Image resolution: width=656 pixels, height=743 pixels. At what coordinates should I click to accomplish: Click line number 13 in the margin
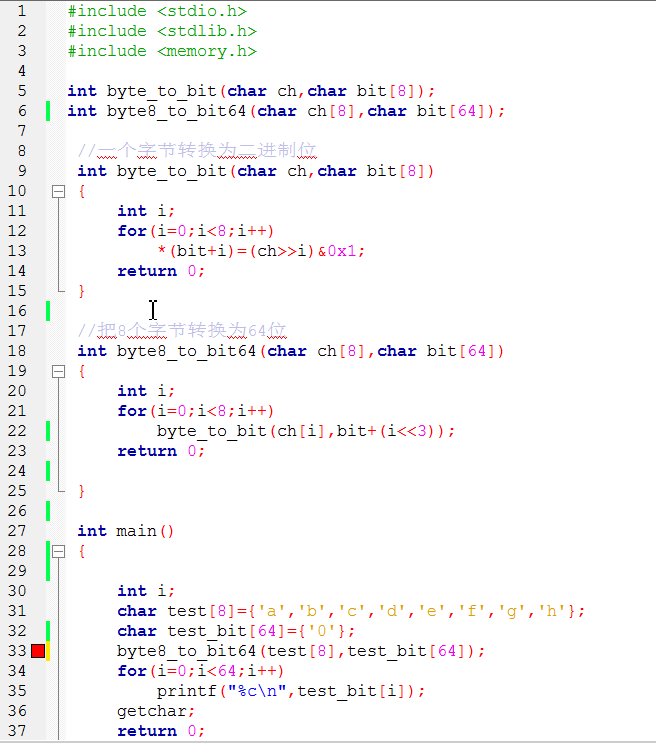click(x=17, y=251)
